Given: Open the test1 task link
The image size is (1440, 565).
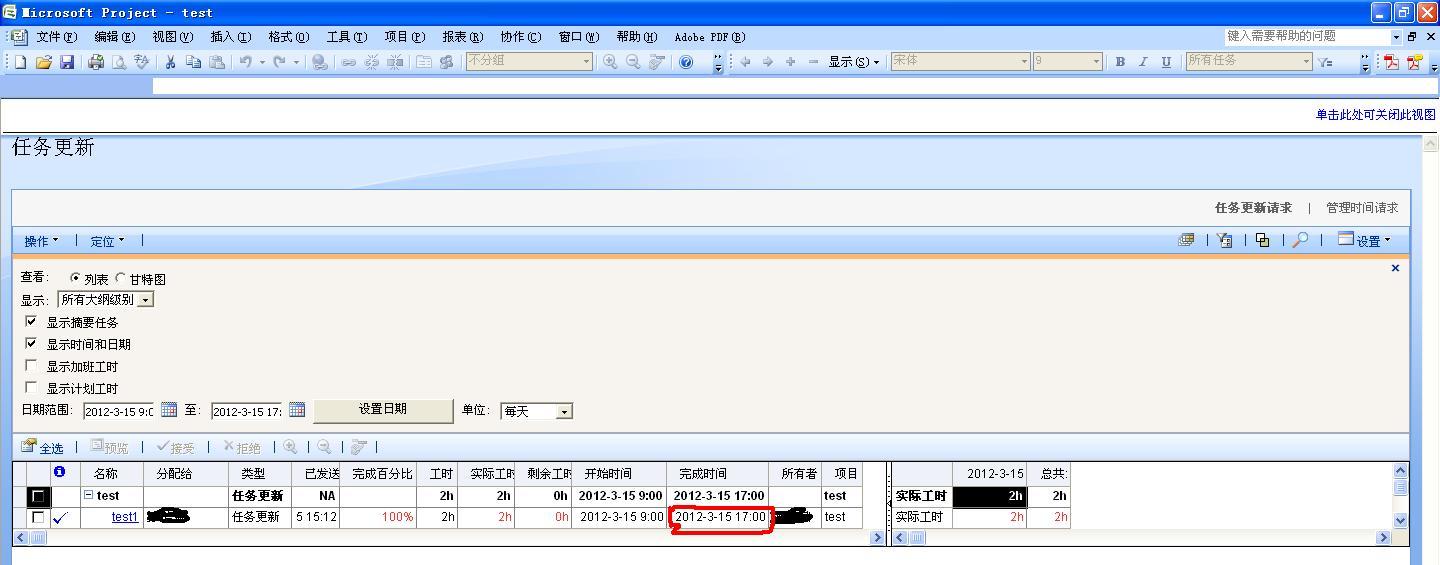Looking at the screenshot, I should pos(124,517).
